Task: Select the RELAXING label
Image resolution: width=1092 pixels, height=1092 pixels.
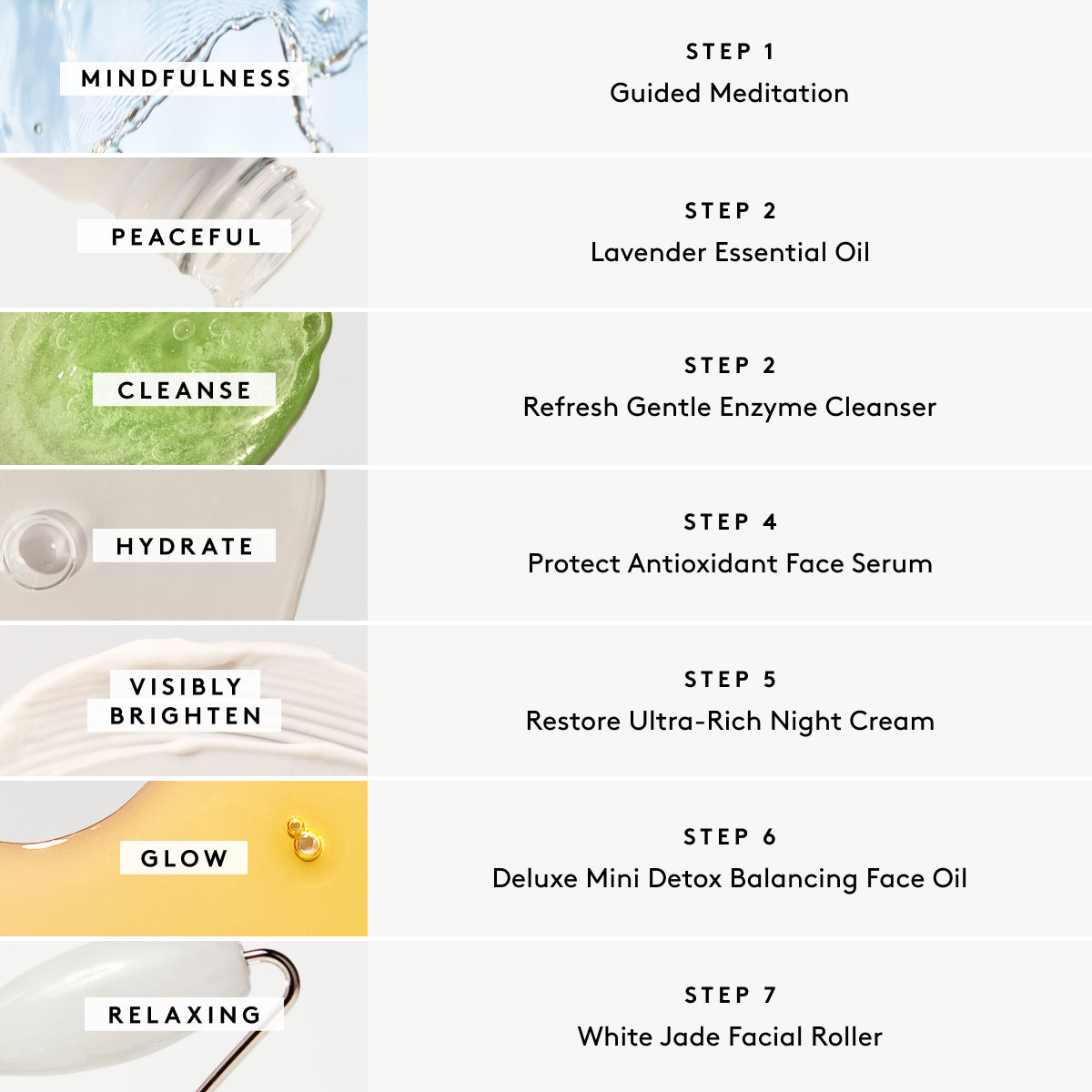Action: point(184,1015)
